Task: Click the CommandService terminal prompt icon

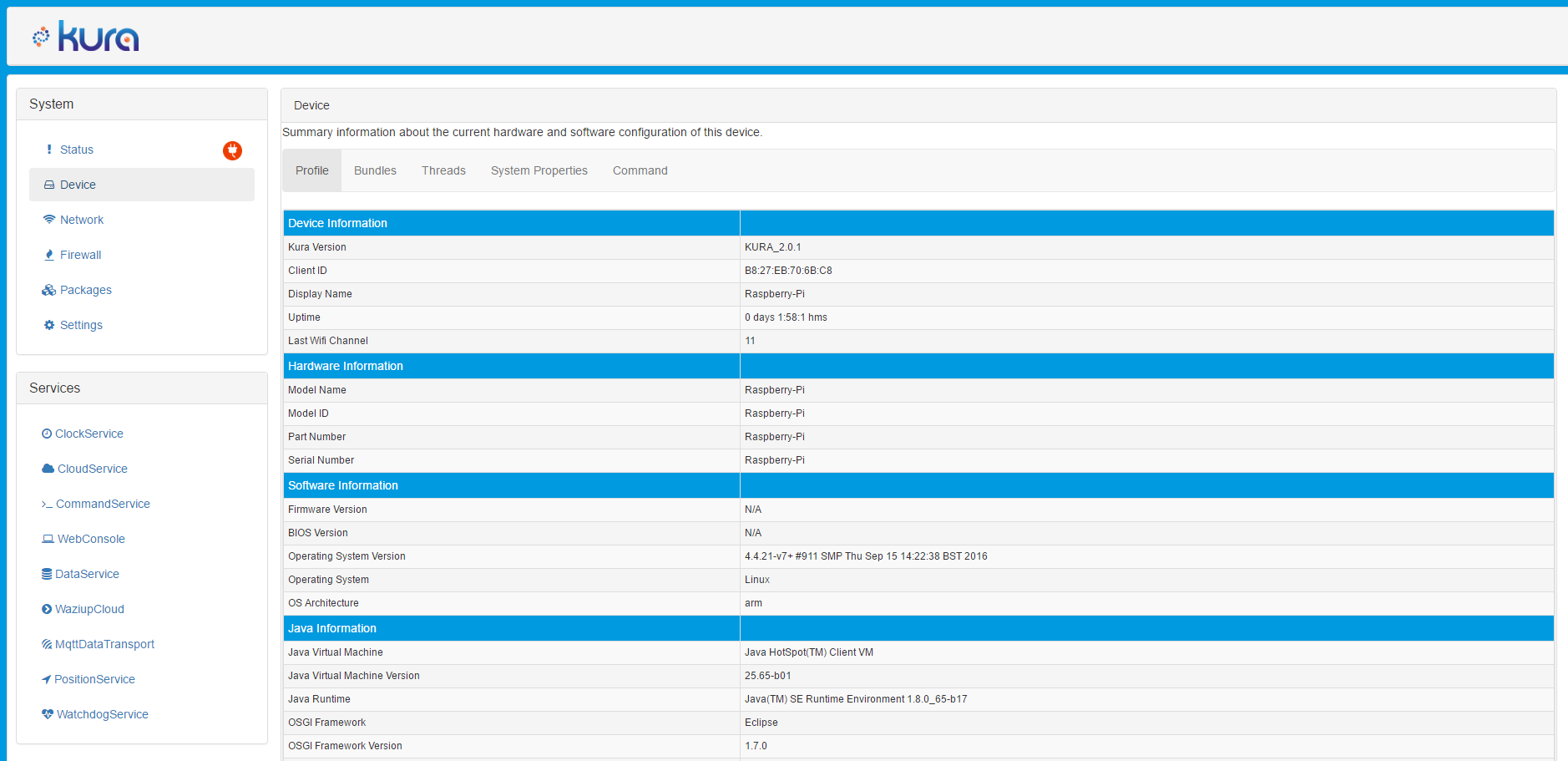Action: click(x=47, y=504)
